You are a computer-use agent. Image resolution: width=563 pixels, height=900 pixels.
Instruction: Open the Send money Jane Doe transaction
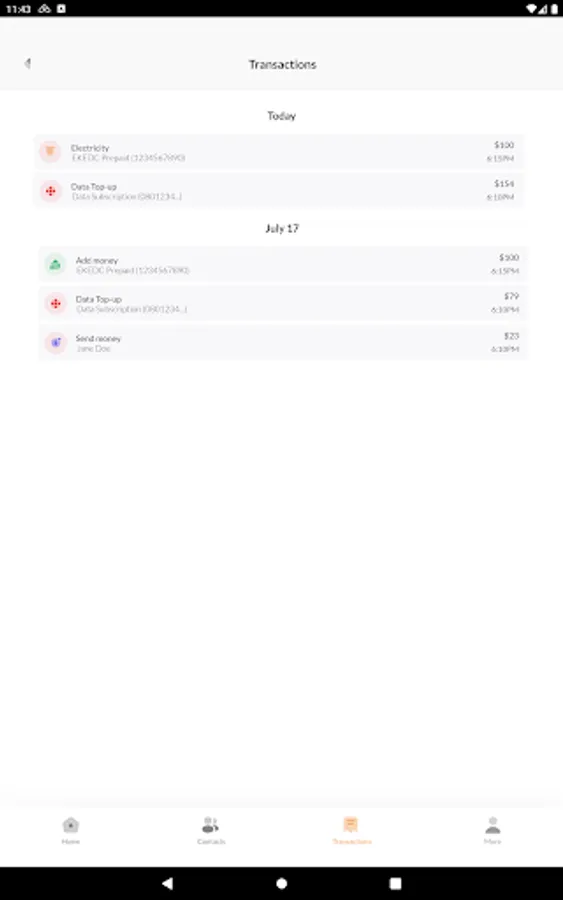tap(283, 343)
